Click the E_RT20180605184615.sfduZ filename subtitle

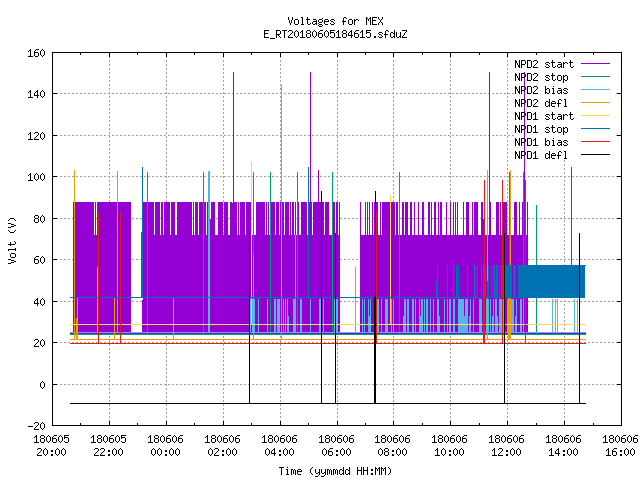click(335, 34)
